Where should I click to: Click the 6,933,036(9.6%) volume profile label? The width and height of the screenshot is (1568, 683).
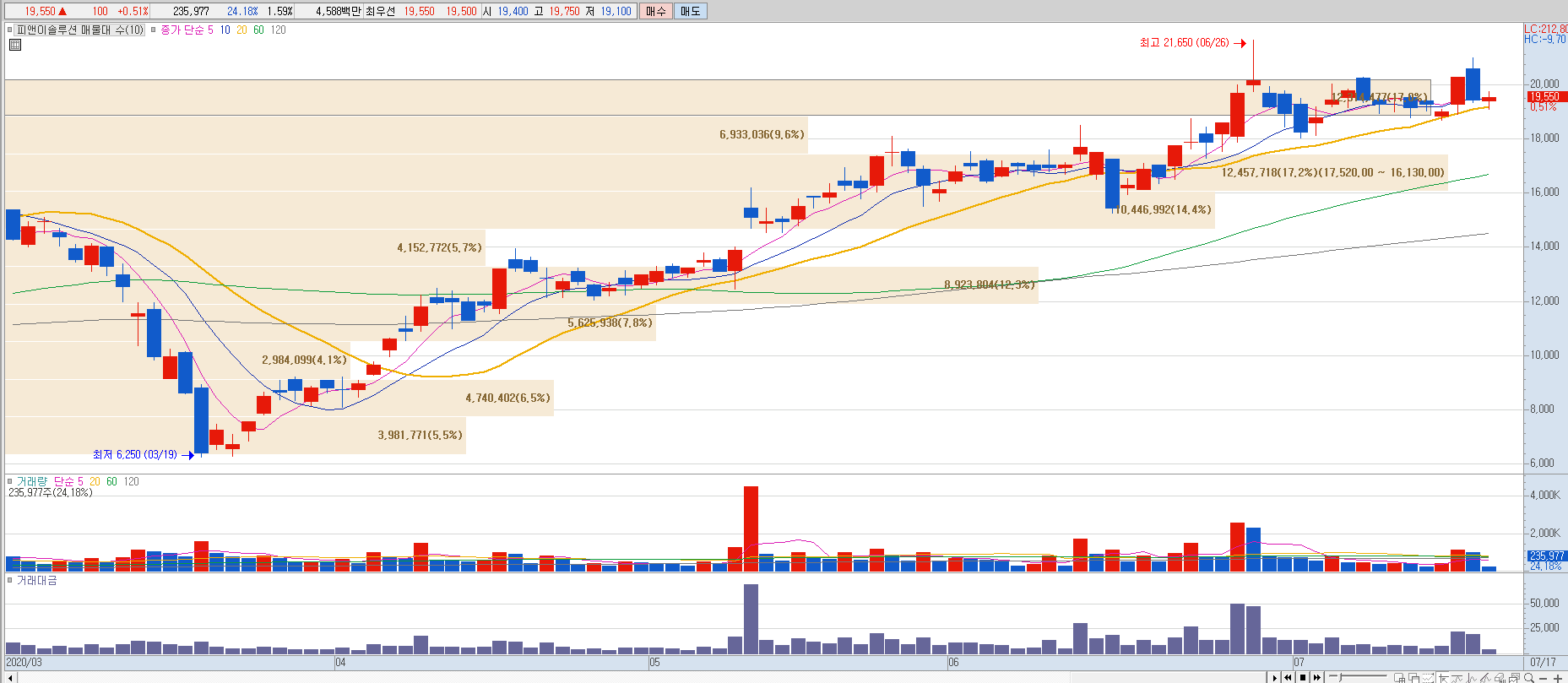tap(762, 134)
